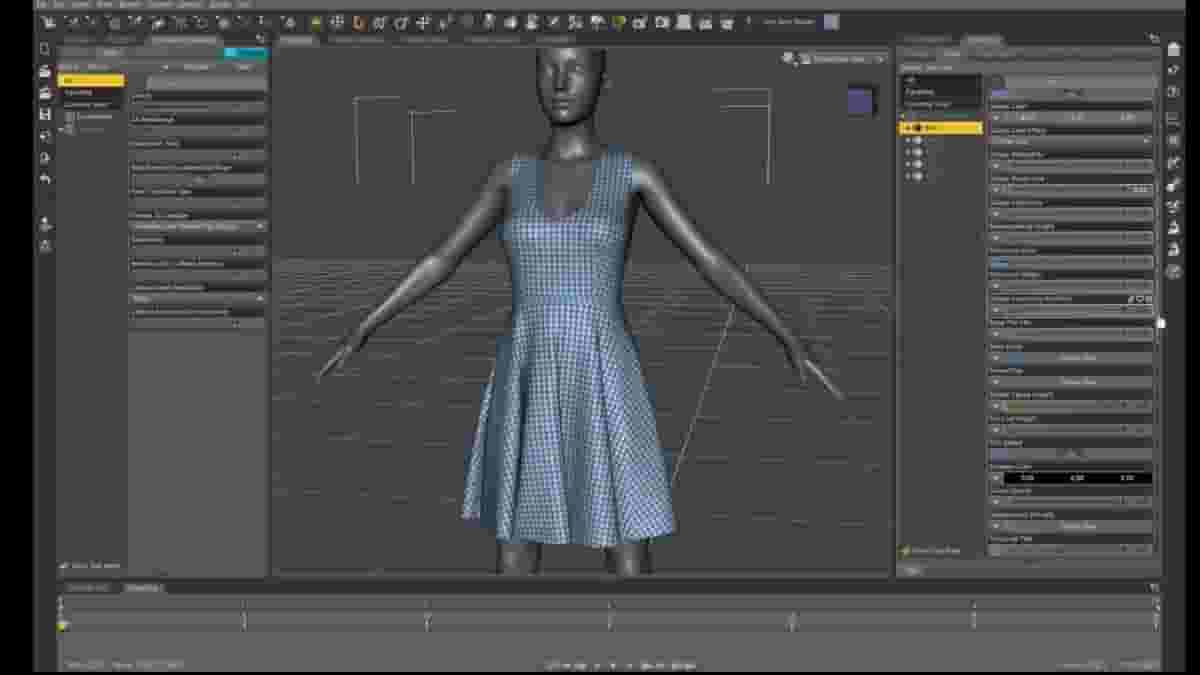Click the magnifier icon at top of left sidebar
The height and width of the screenshot is (675, 1200).
pyautogui.click(x=45, y=47)
